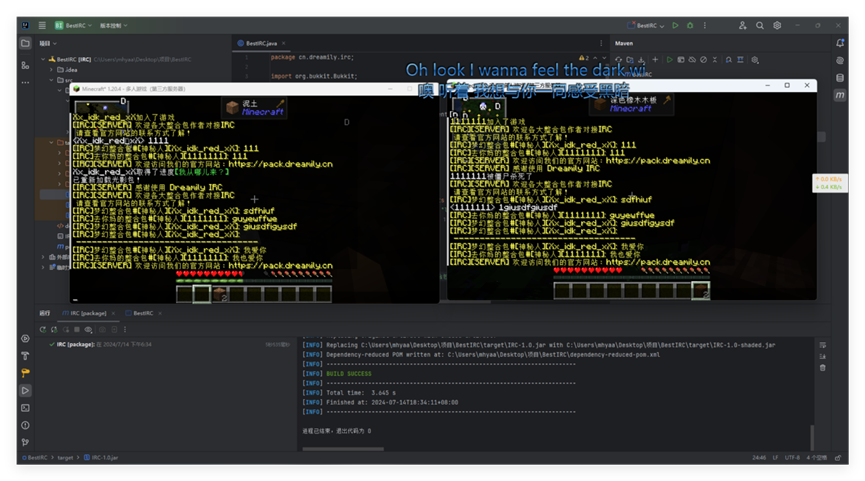
Task: Collapse the BestIRC [IRC] root node
Action: (43, 59)
